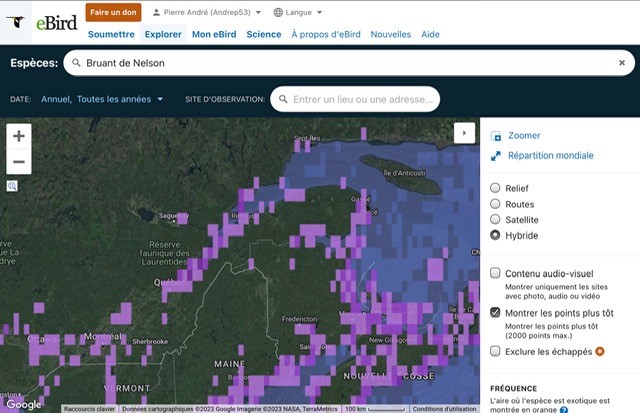Screen dimensions: 640x413
Task: Zoom in on the map with plus button
Action: [19, 135]
